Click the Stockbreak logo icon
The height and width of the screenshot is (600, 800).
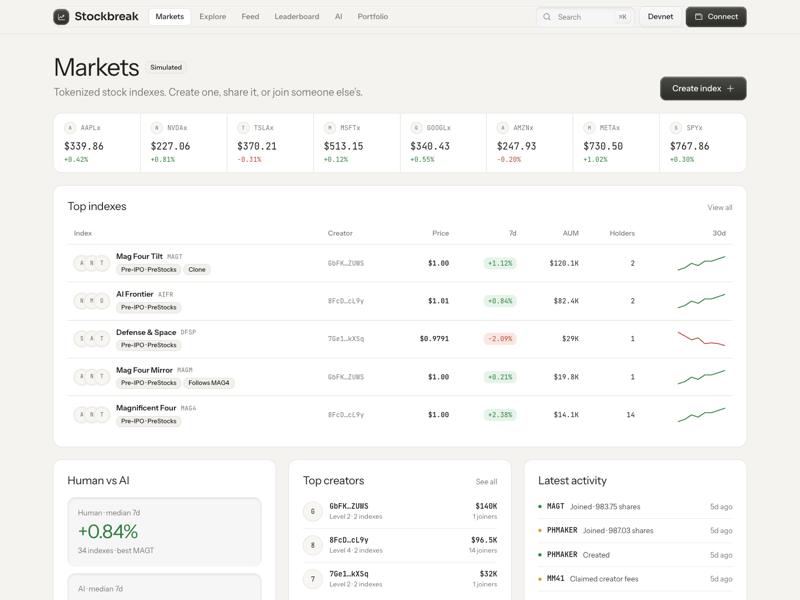point(61,17)
